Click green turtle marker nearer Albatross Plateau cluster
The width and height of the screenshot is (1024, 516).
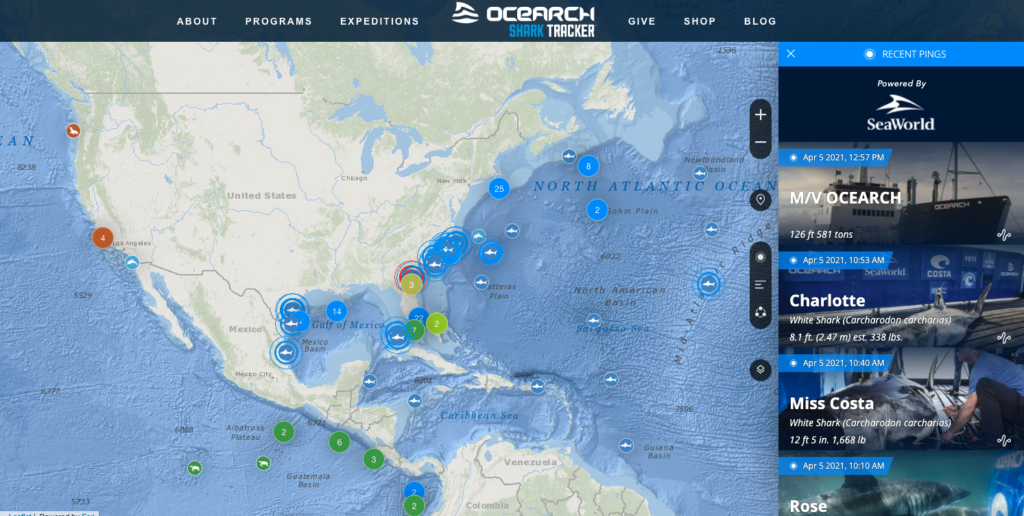tap(263, 463)
